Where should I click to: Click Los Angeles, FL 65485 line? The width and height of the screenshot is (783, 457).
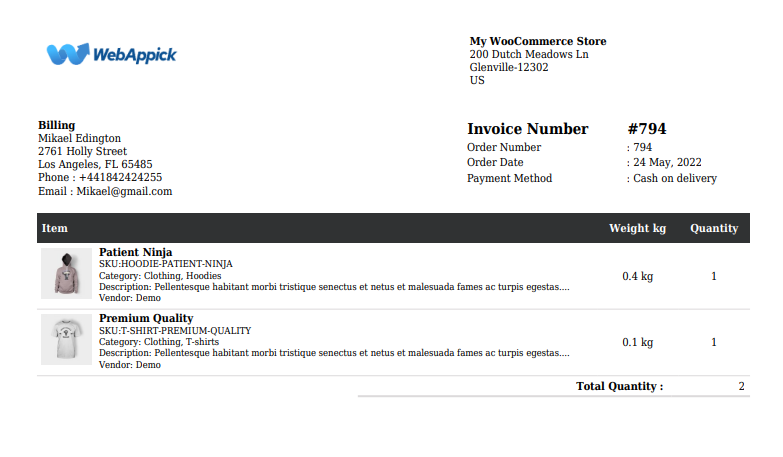coord(95,164)
